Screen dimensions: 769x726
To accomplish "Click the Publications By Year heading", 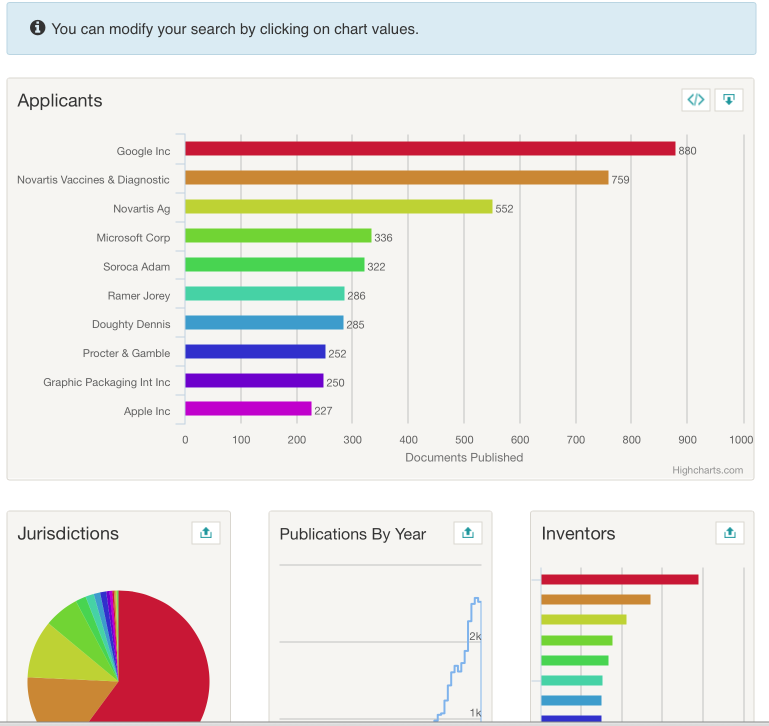I will point(353,534).
